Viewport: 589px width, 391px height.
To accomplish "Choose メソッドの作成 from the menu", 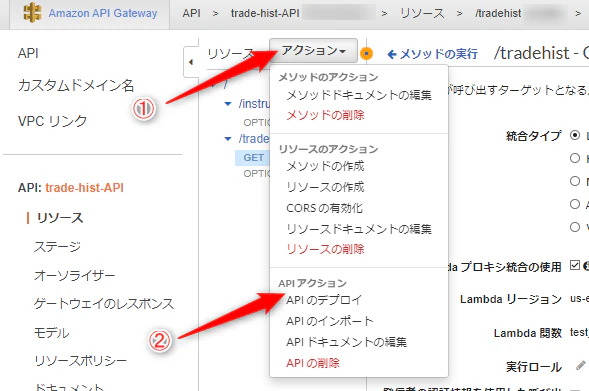I will click(325, 166).
